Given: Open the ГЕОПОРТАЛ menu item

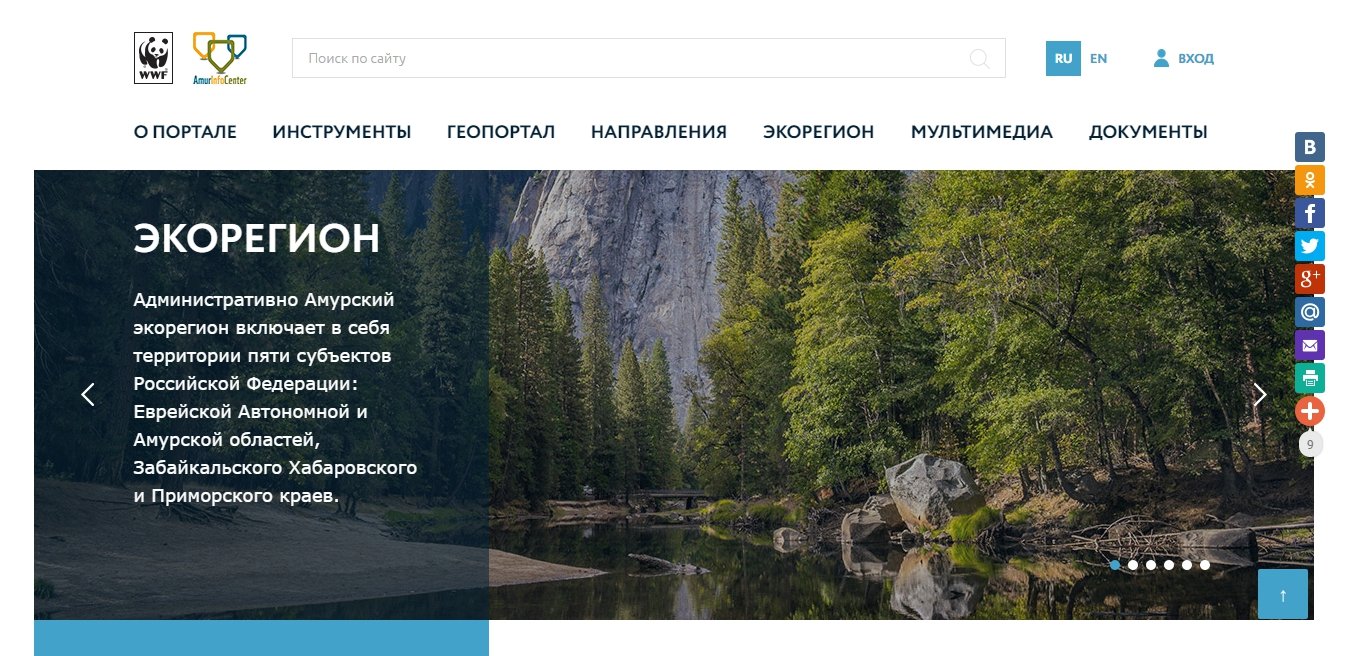Looking at the screenshot, I should click(501, 132).
